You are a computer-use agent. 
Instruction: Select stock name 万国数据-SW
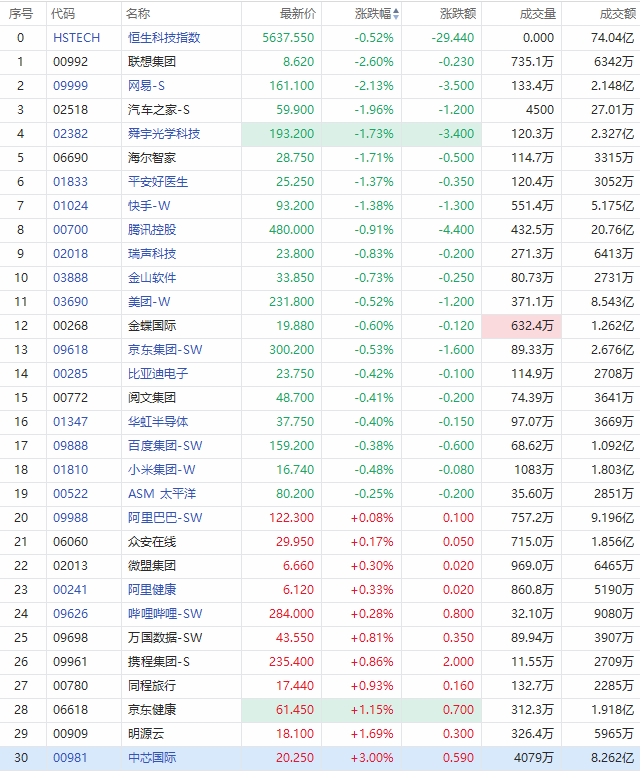click(x=165, y=638)
